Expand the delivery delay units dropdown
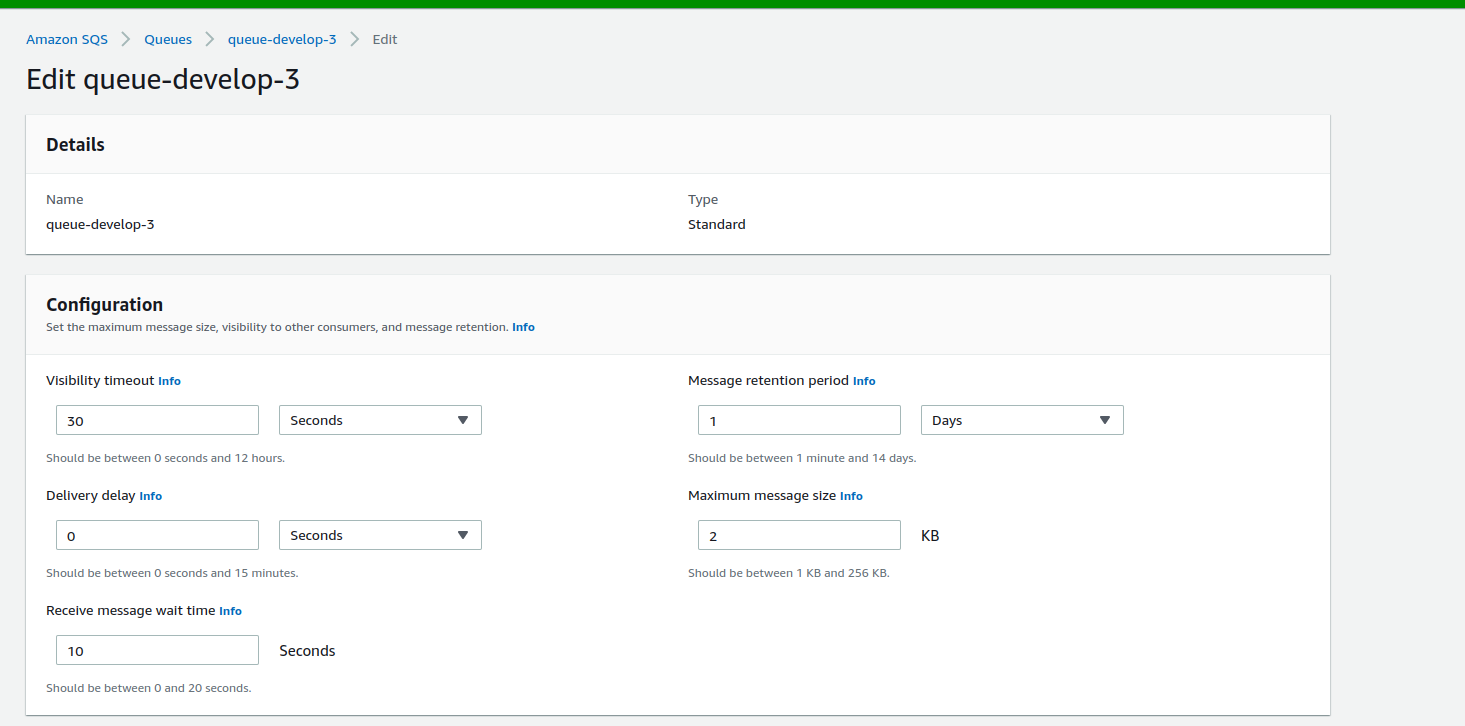 click(x=380, y=535)
